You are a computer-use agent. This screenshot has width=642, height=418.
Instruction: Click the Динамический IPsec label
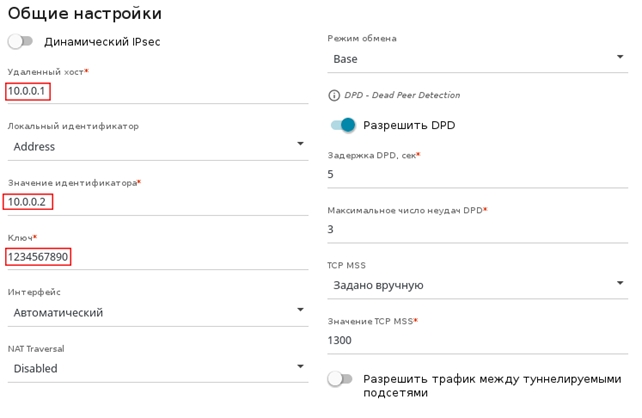[x=102, y=42]
